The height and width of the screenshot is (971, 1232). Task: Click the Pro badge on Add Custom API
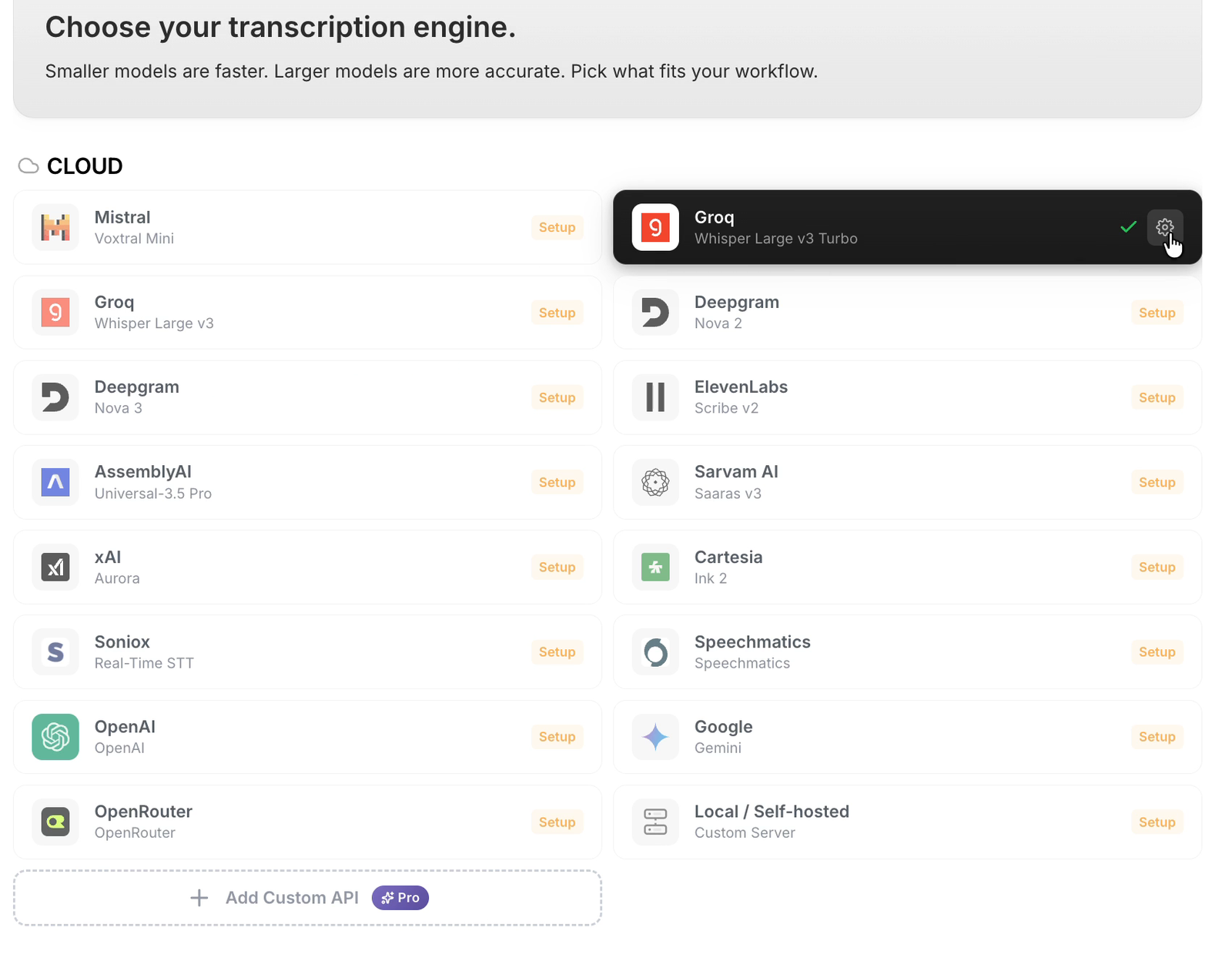point(400,898)
